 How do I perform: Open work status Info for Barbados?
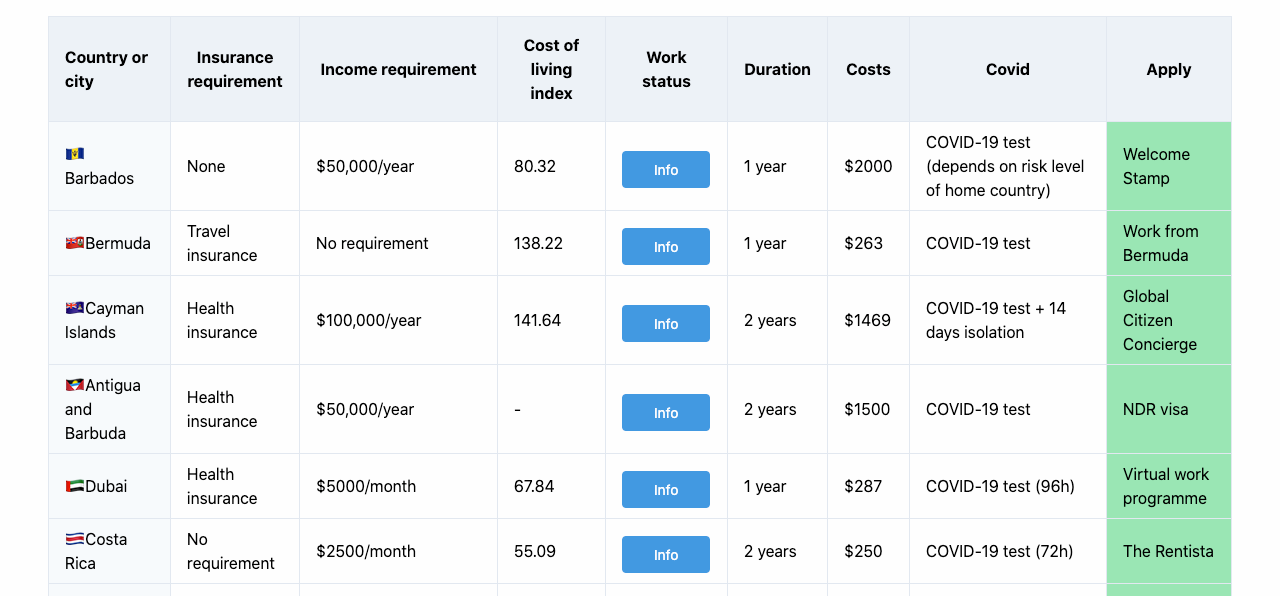pyautogui.click(x=666, y=170)
